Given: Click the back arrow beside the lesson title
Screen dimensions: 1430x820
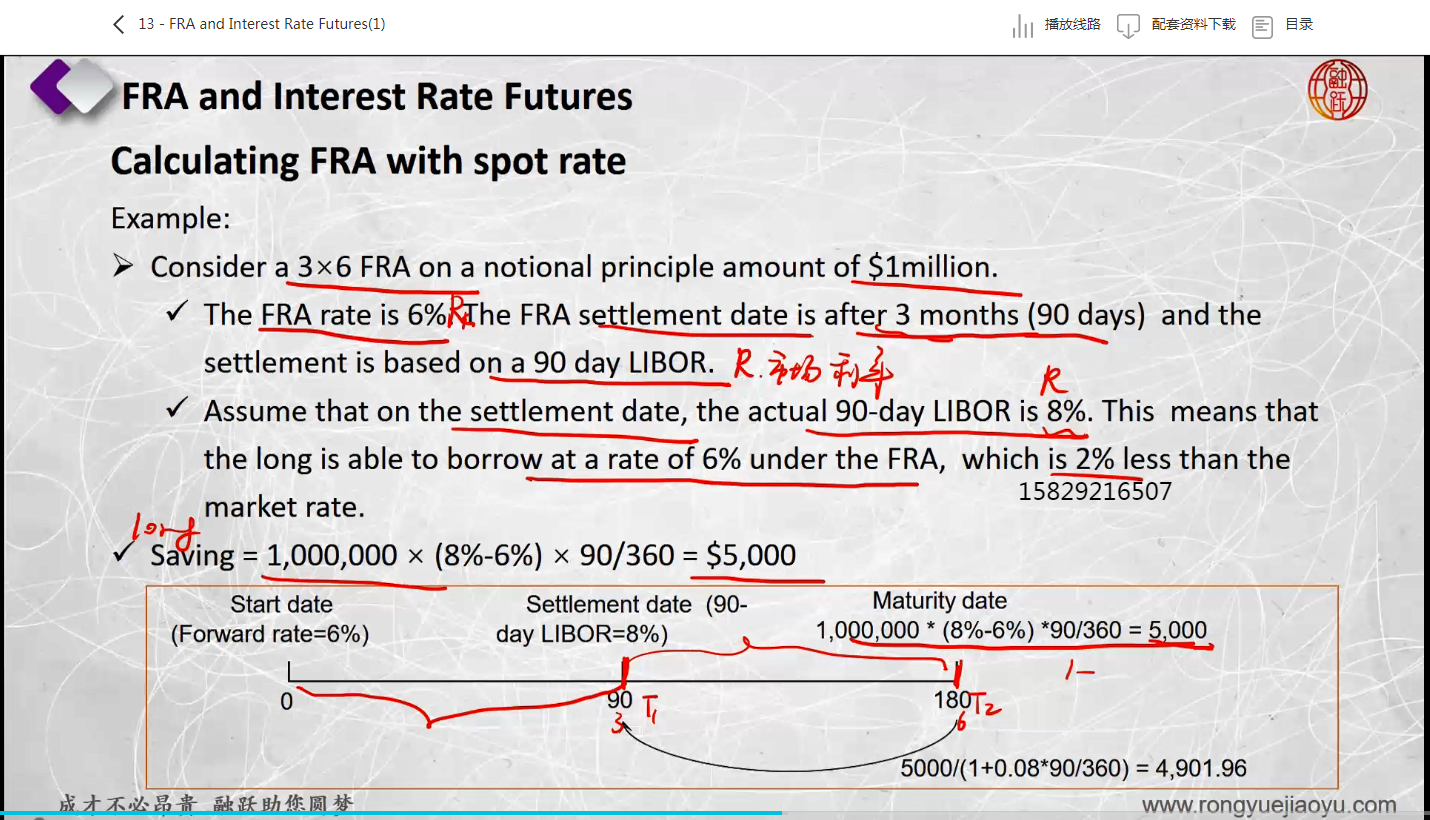Looking at the screenshot, I should pos(119,24).
